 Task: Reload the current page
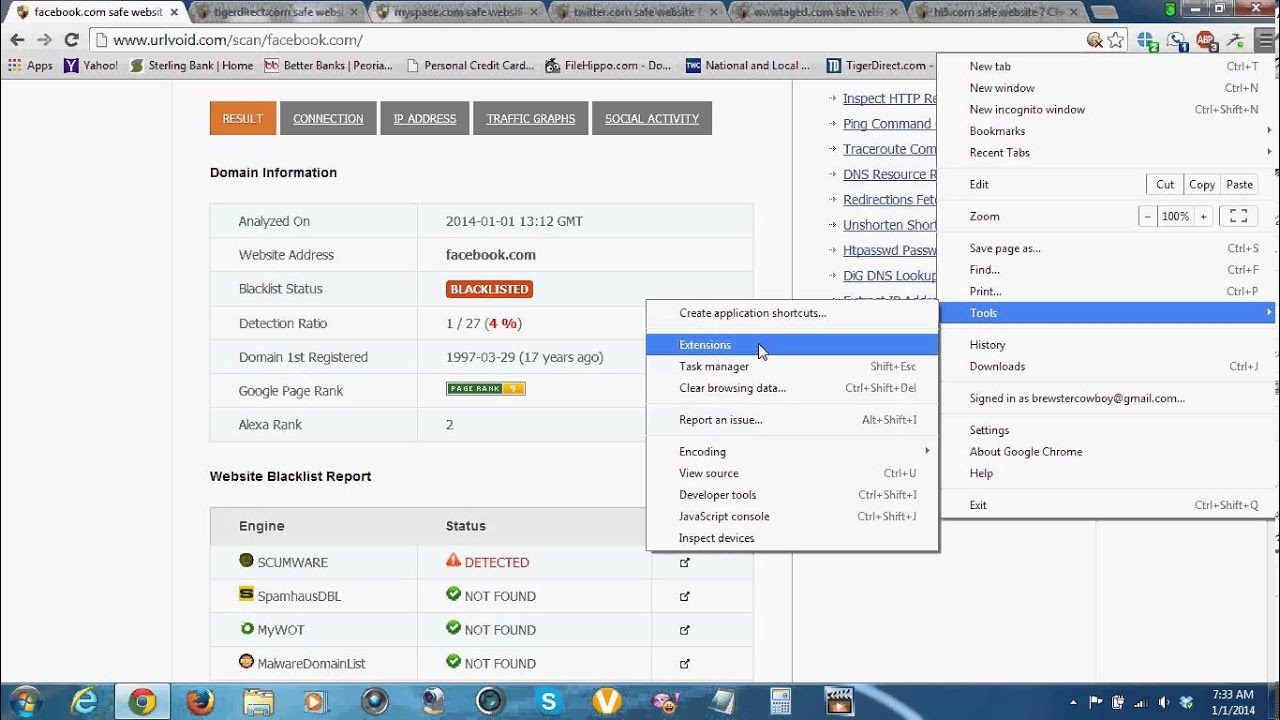coord(71,40)
